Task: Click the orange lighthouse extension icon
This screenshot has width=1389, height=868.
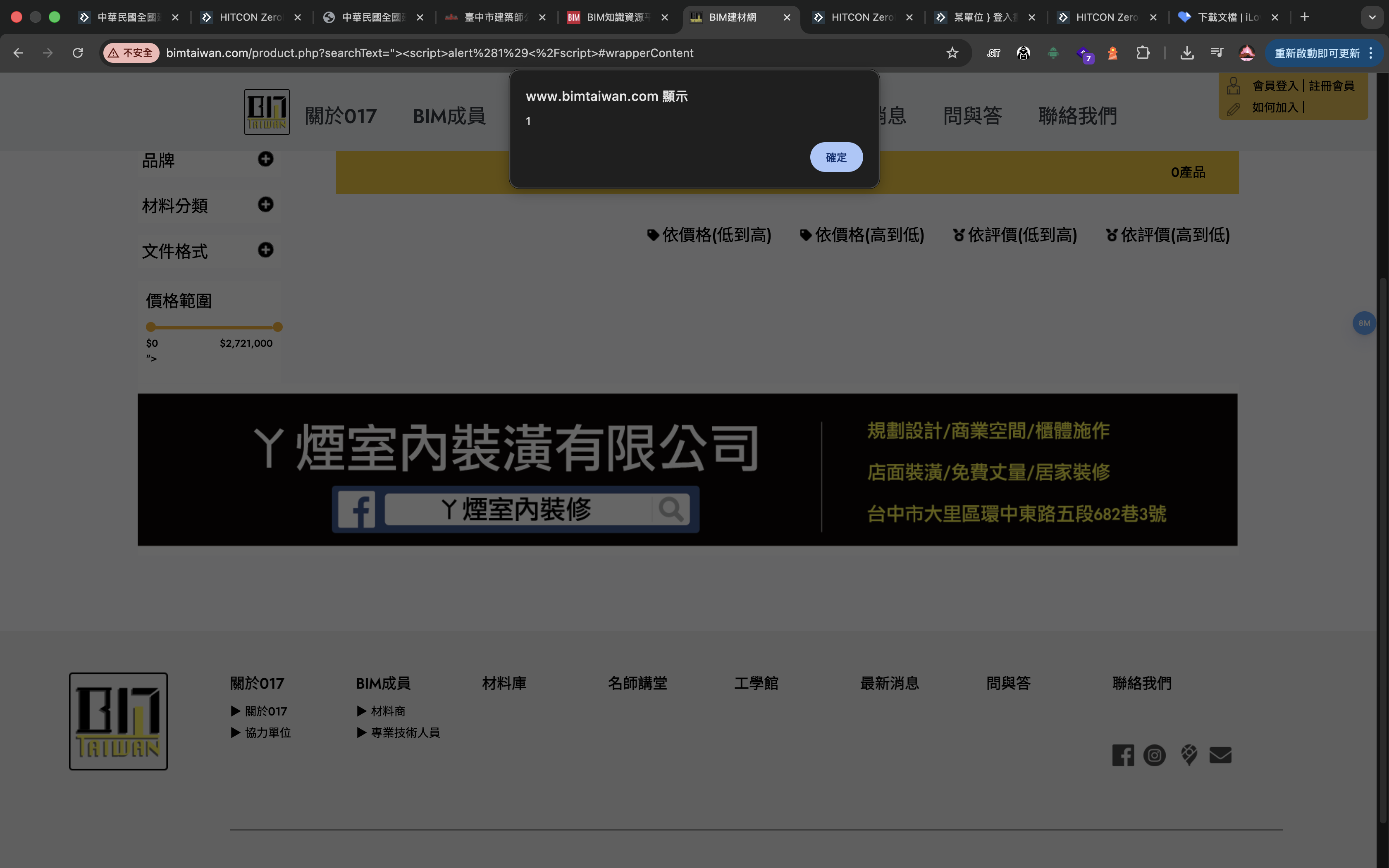Action: [x=1113, y=53]
